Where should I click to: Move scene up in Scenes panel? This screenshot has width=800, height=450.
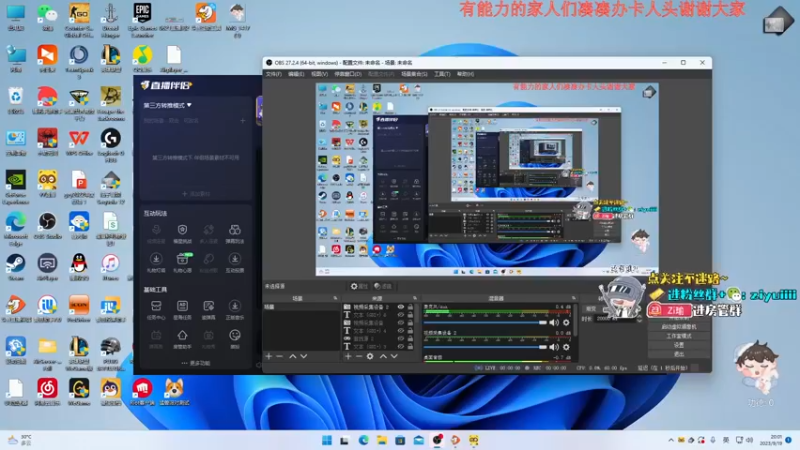click(293, 356)
